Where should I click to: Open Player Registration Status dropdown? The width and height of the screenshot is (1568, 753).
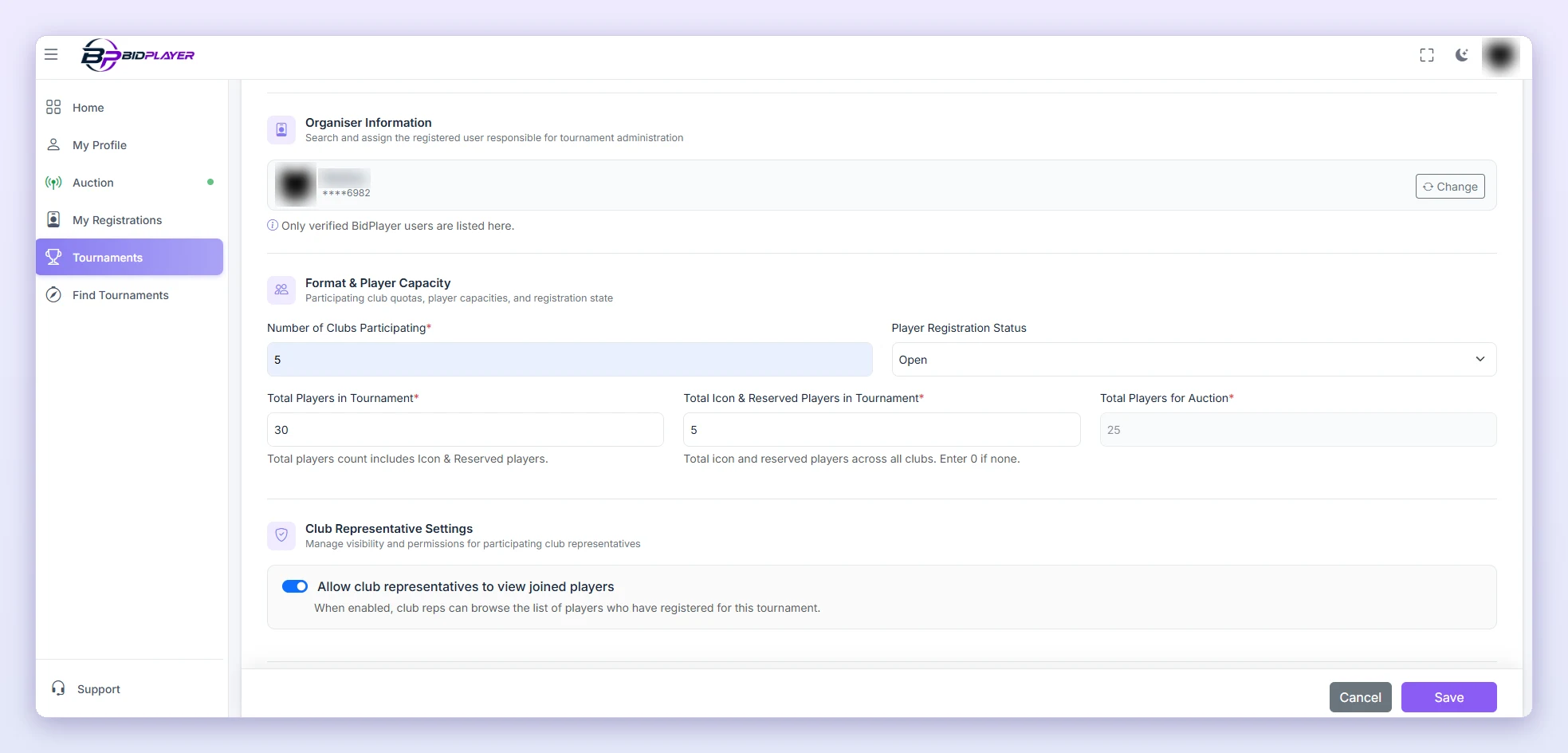(x=1193, y=359)
